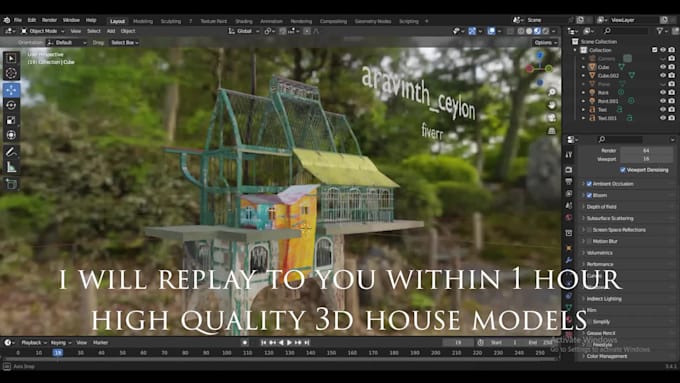Open the Tool properties tab icon
The image size is (680, 383).
pos(569,154)
